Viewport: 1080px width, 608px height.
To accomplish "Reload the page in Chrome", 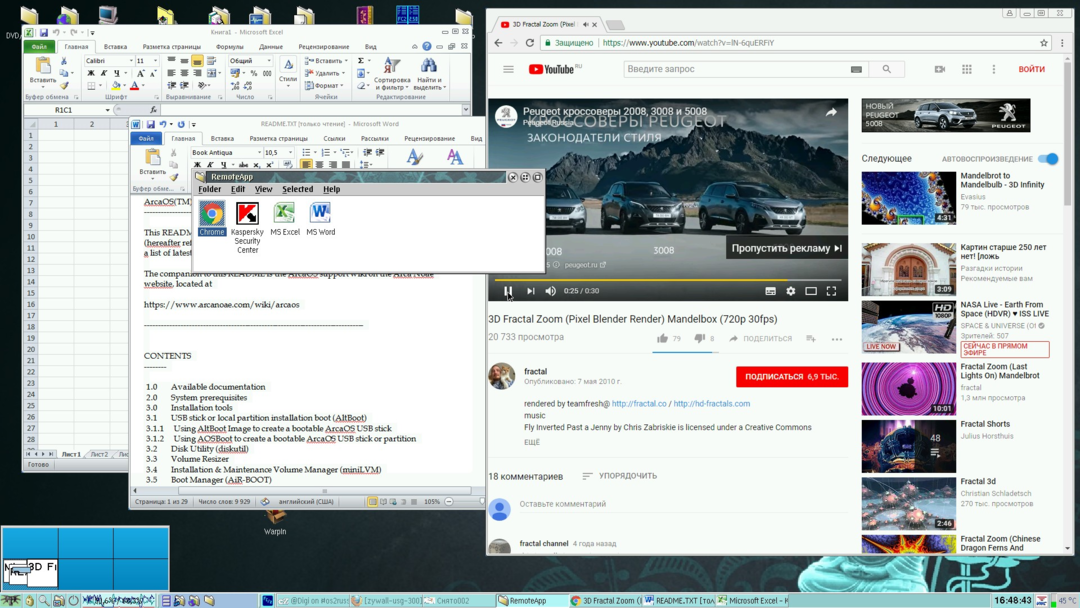I will (x=530, y=43).
